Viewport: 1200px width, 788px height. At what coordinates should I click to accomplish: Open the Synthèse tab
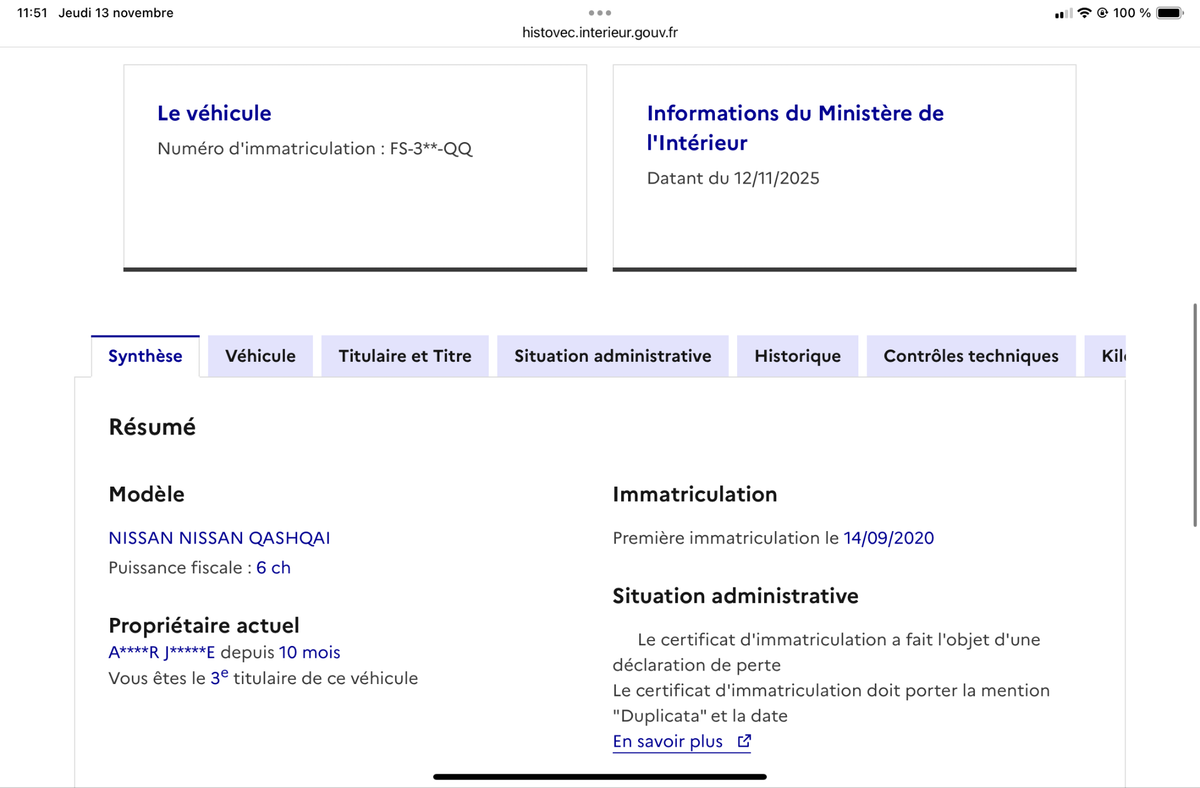coord(145,356)
